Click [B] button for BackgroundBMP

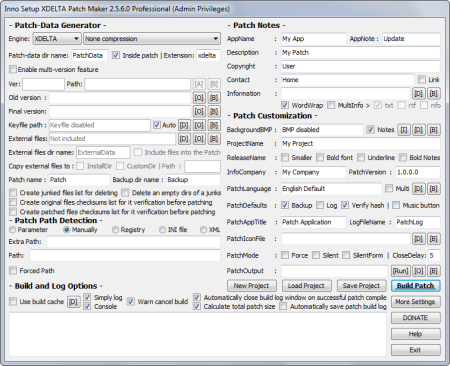pyautogui.click(x=433, y=130)
